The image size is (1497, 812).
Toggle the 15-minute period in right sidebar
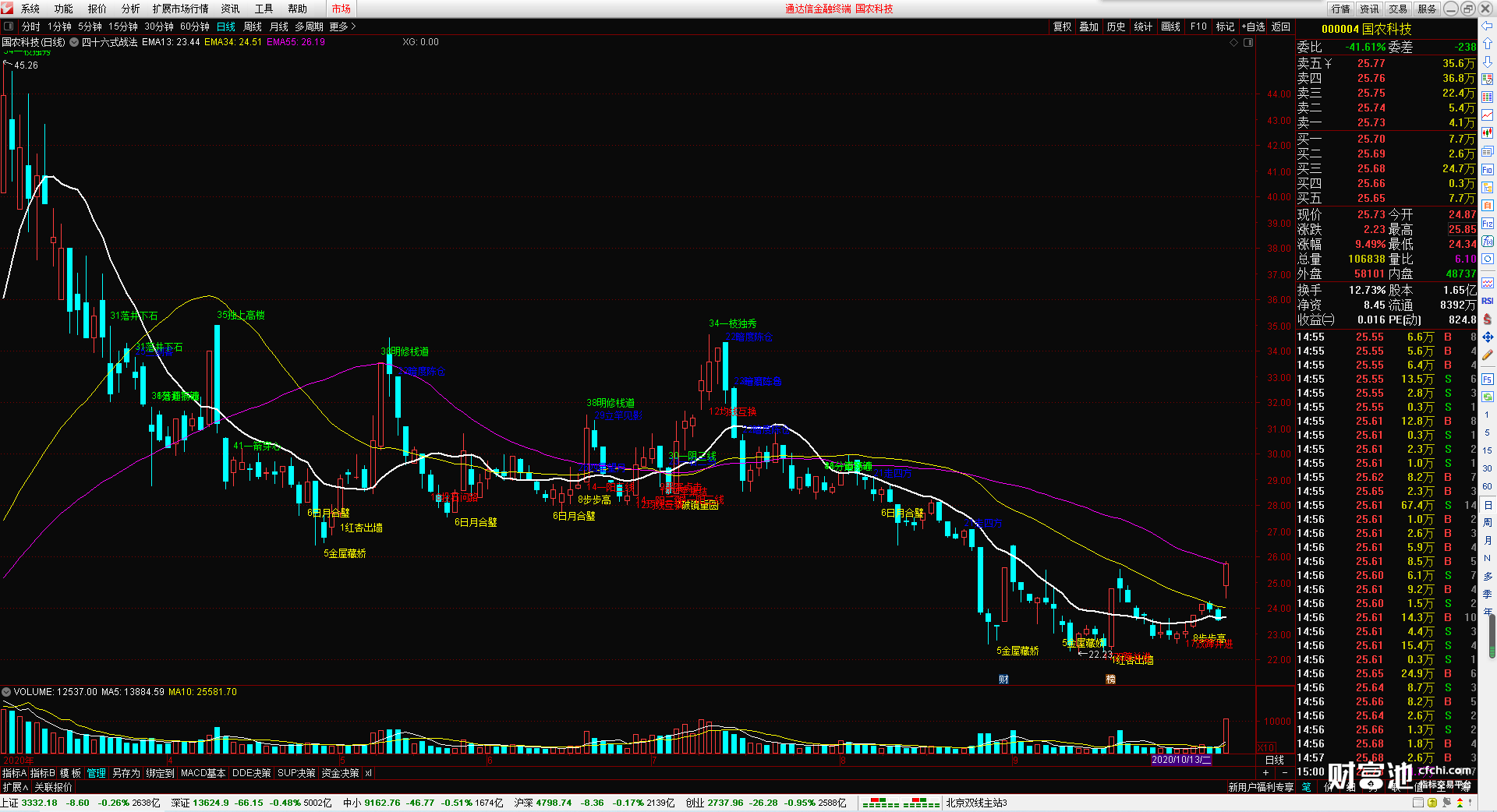pyautogui.click(x=1488, y=450)
